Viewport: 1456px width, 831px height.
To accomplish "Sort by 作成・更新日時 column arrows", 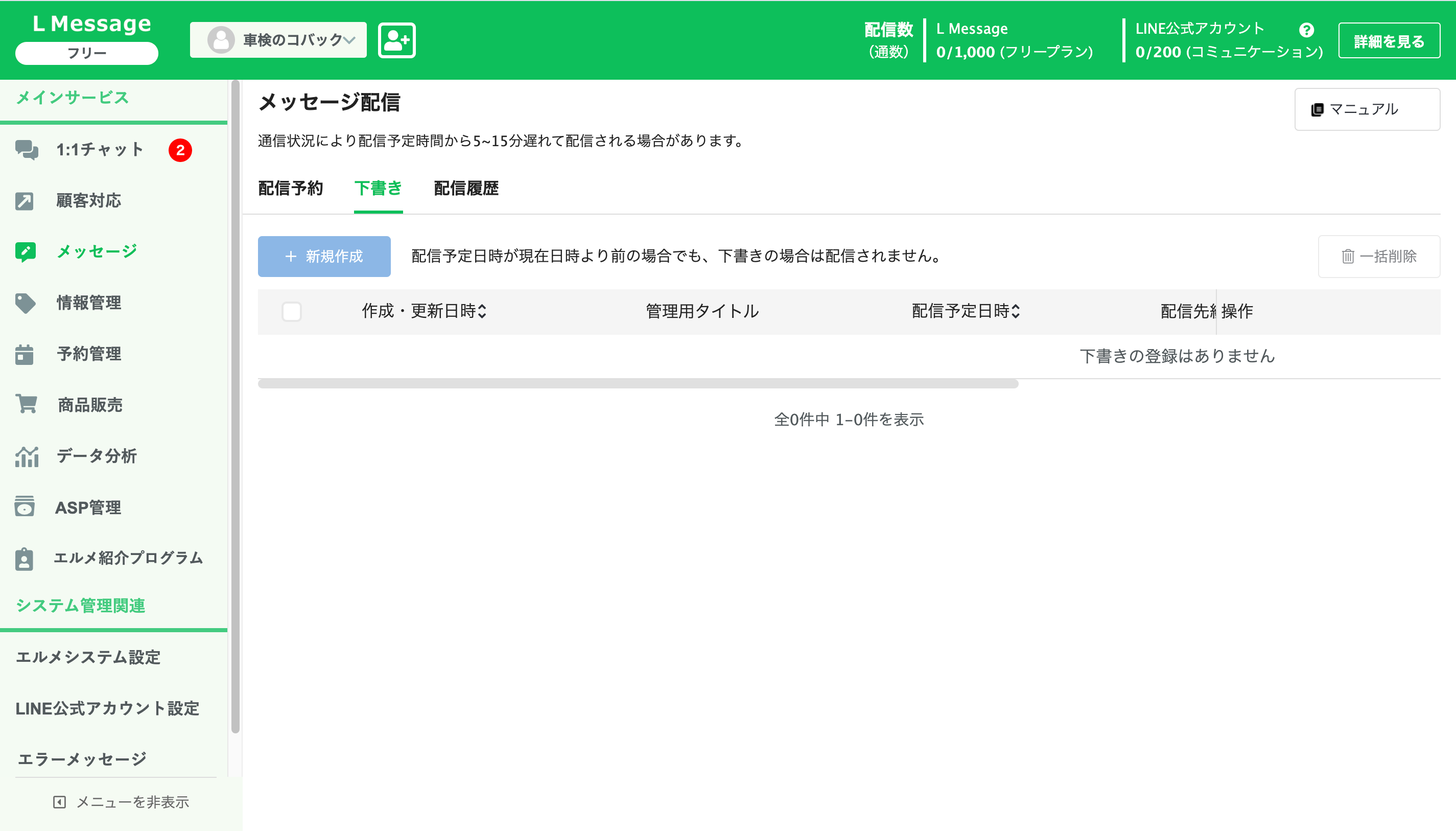I will pos(483,311).
